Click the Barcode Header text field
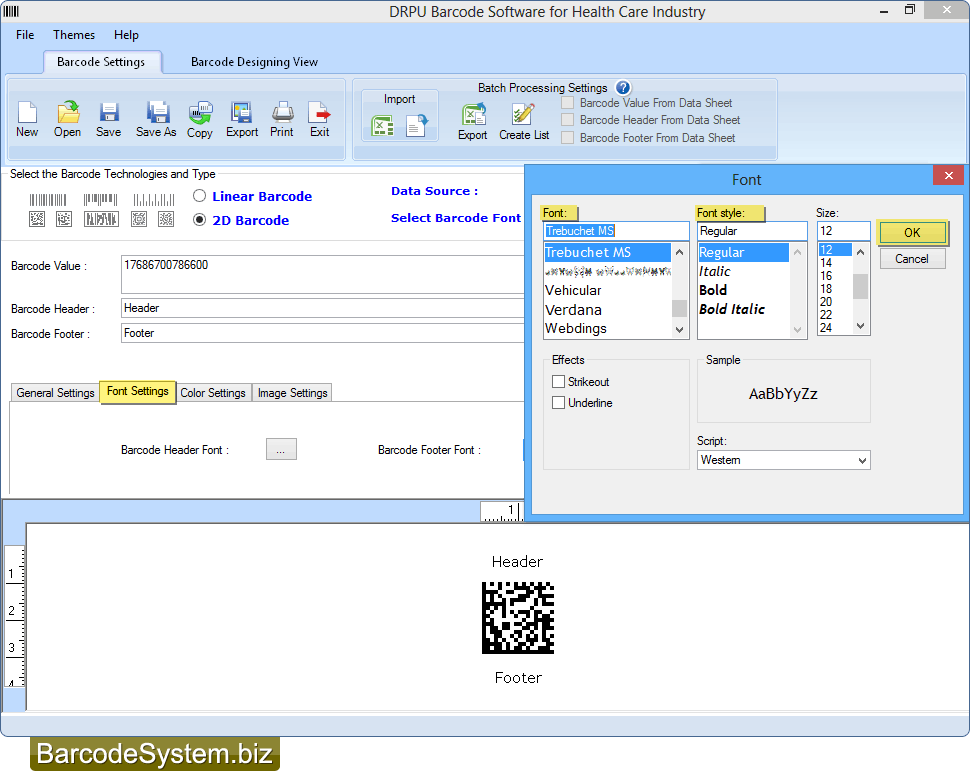The height and width of the screenshot is (771, 970). [323, 308]
